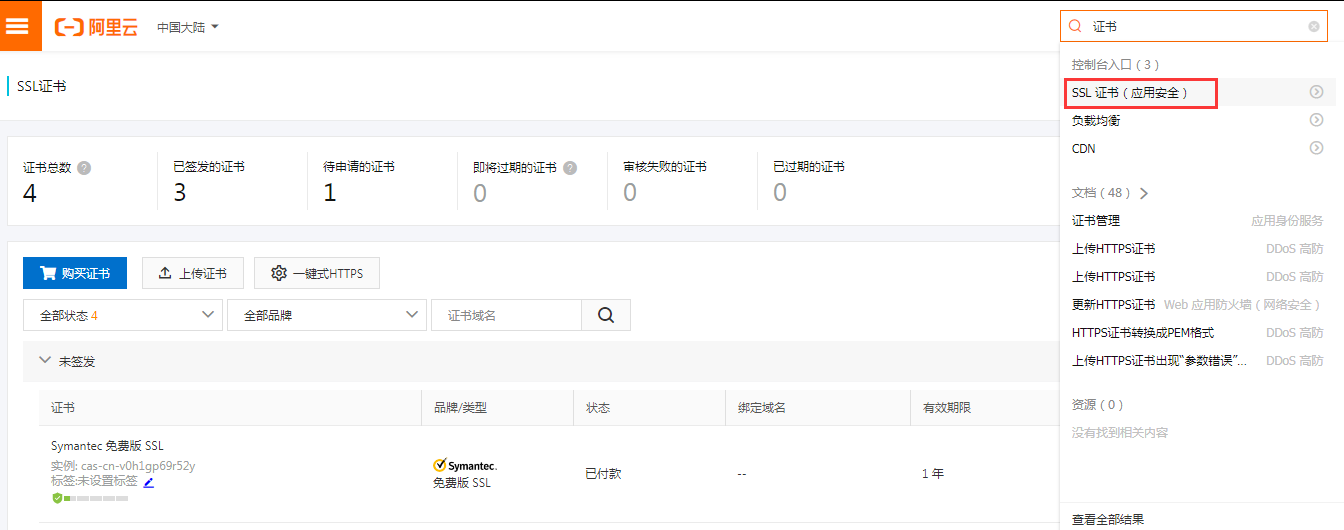Viewport: 1344px width, 530px height.
Task: Click the 已签发的证书 count of 3
Action: (x=180, y=193)
